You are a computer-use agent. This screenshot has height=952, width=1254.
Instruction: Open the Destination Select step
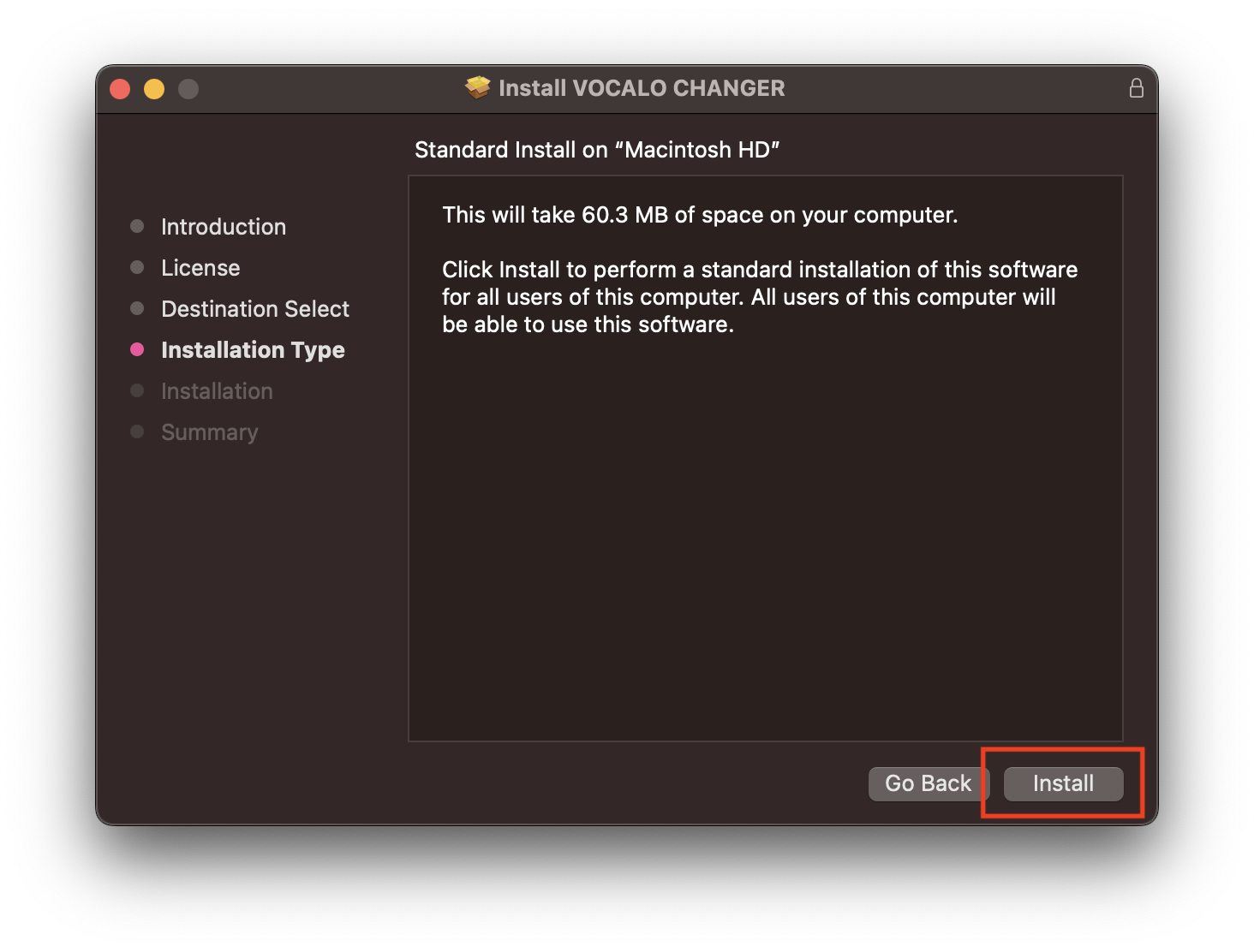(254, 308)
